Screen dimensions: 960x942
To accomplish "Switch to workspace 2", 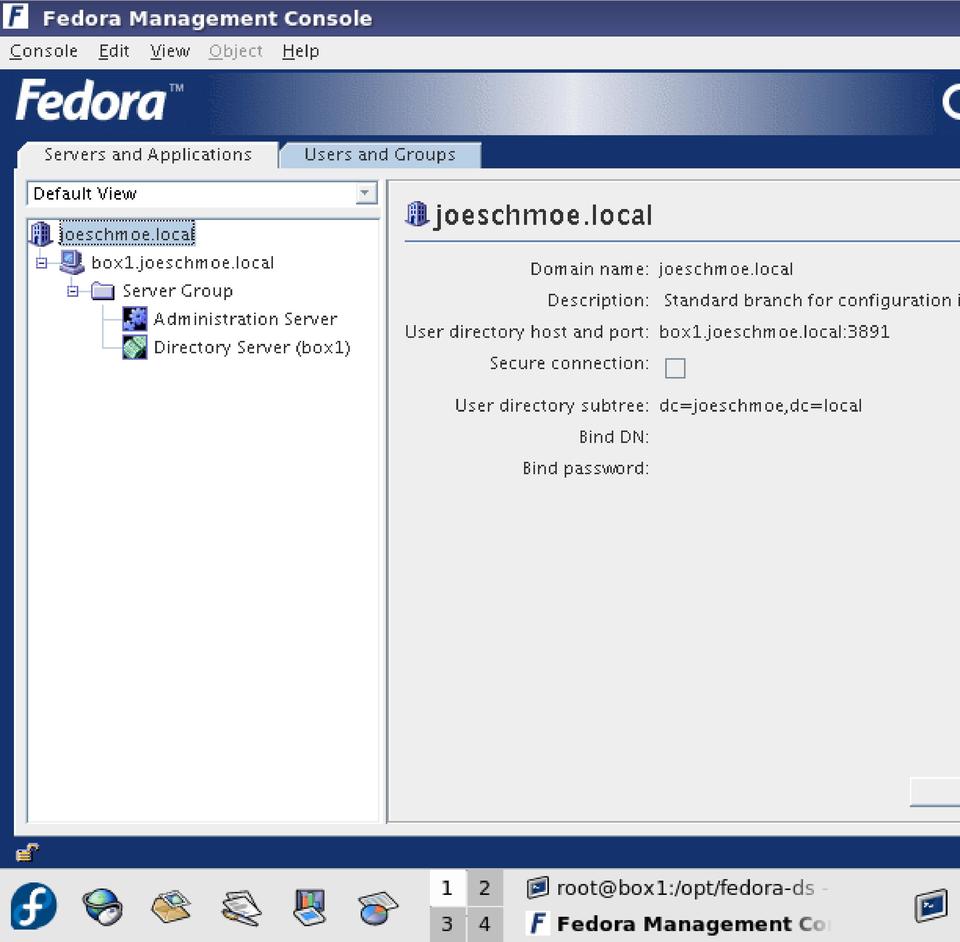I will pyautogui.click(x=484, y=888).
